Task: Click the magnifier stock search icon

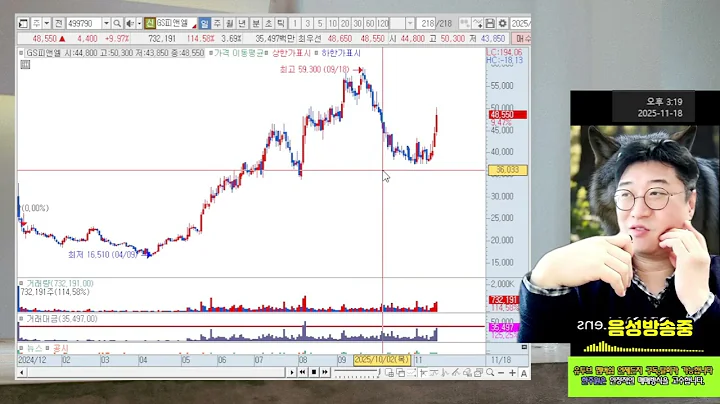Action: 117,23
